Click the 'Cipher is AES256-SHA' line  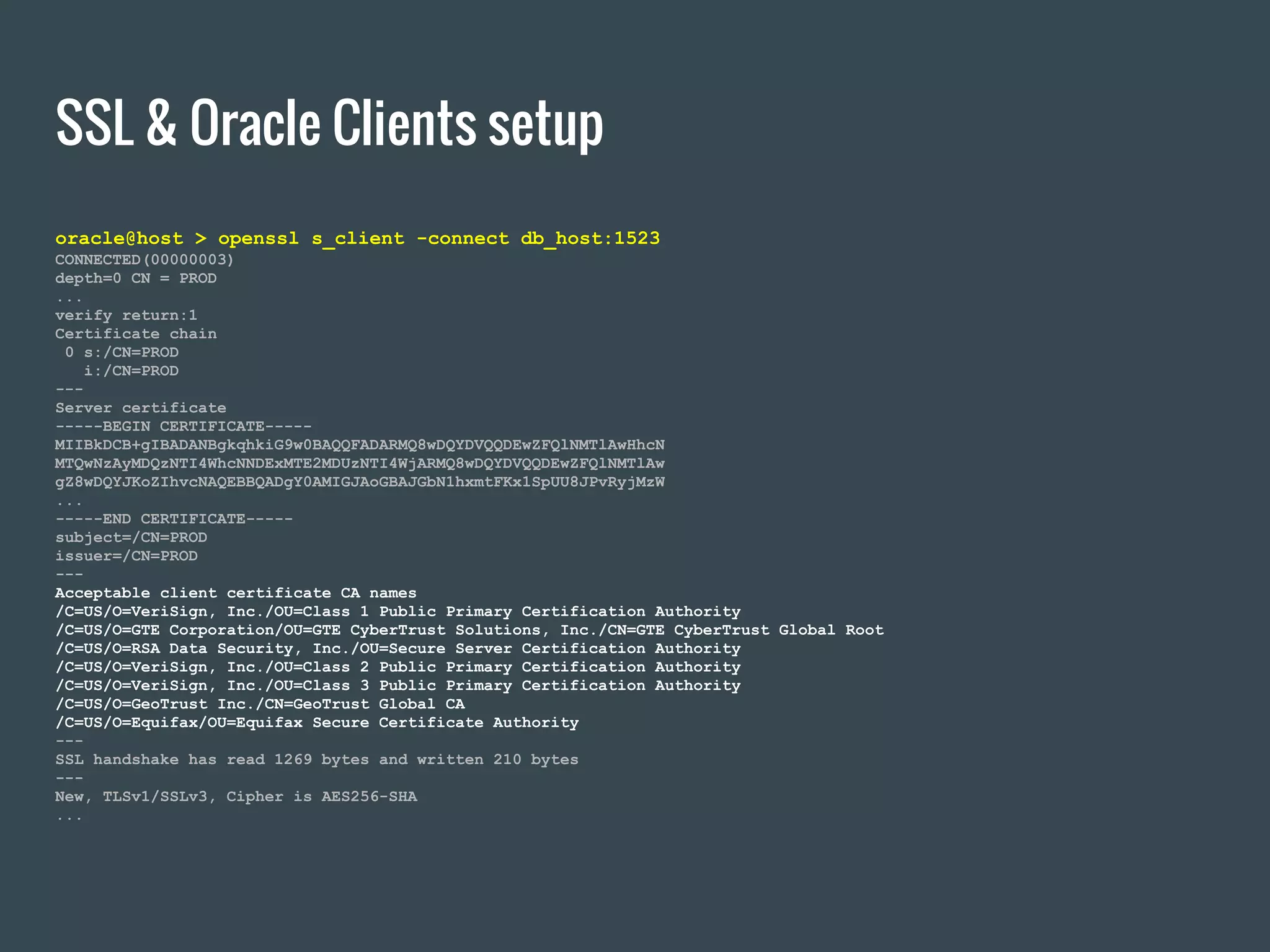click(236, 797)
